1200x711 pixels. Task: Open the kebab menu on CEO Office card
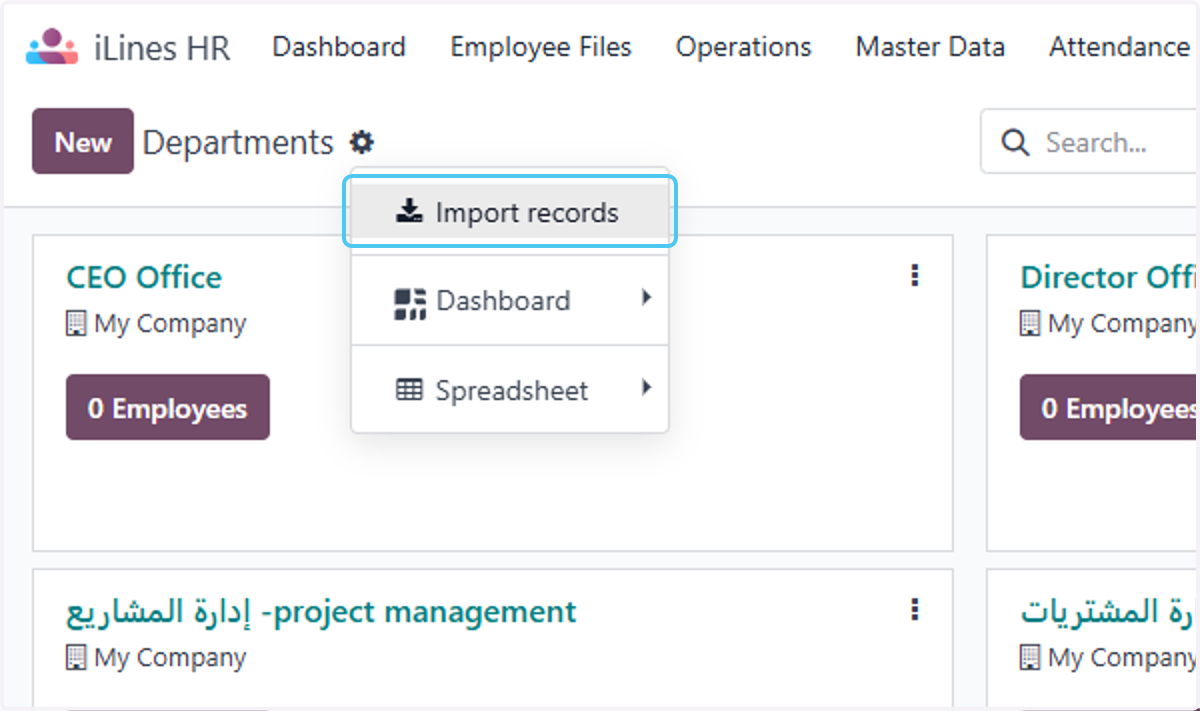tap(914, 276)
